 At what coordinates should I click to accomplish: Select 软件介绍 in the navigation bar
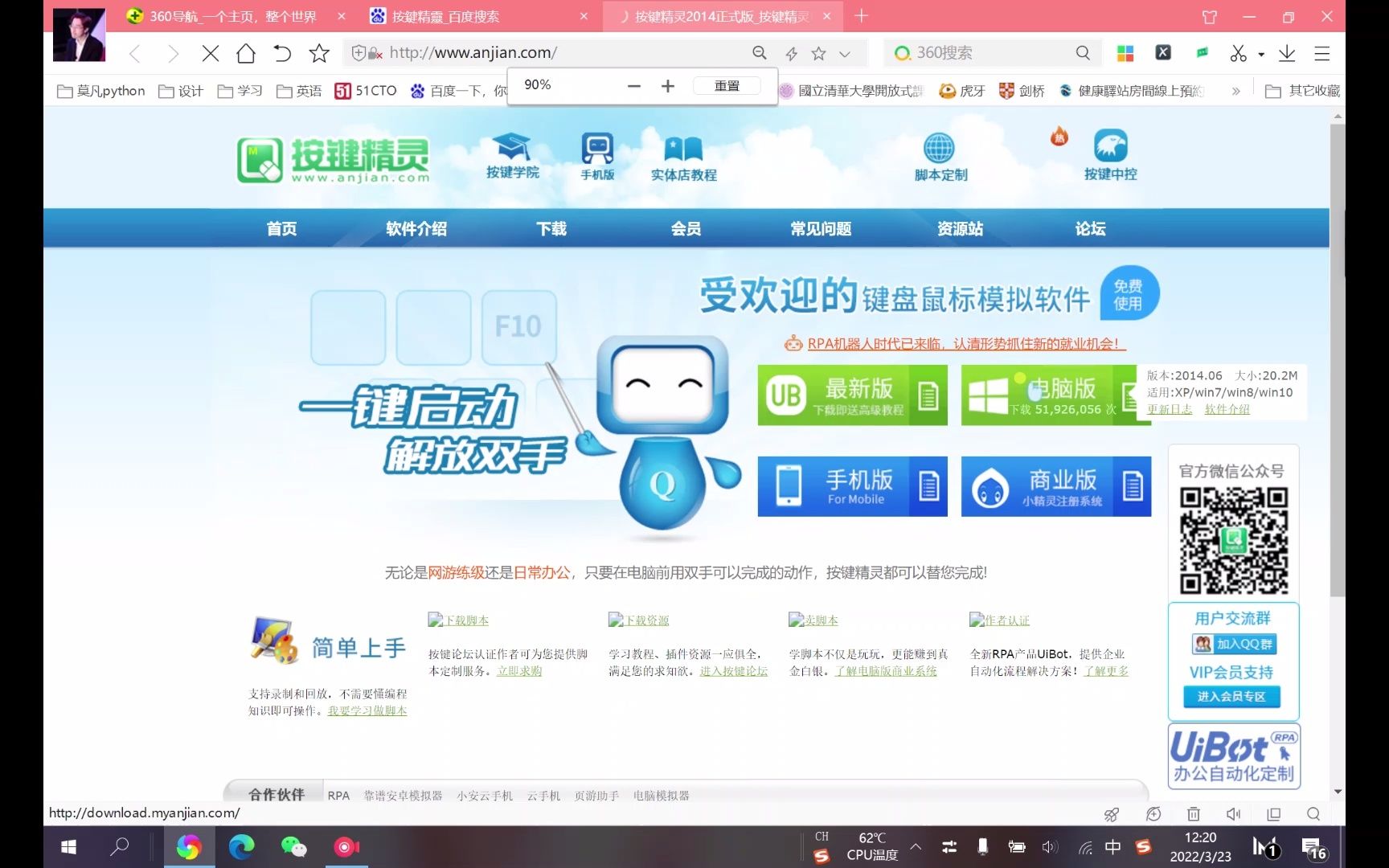[x=416, y=229]
